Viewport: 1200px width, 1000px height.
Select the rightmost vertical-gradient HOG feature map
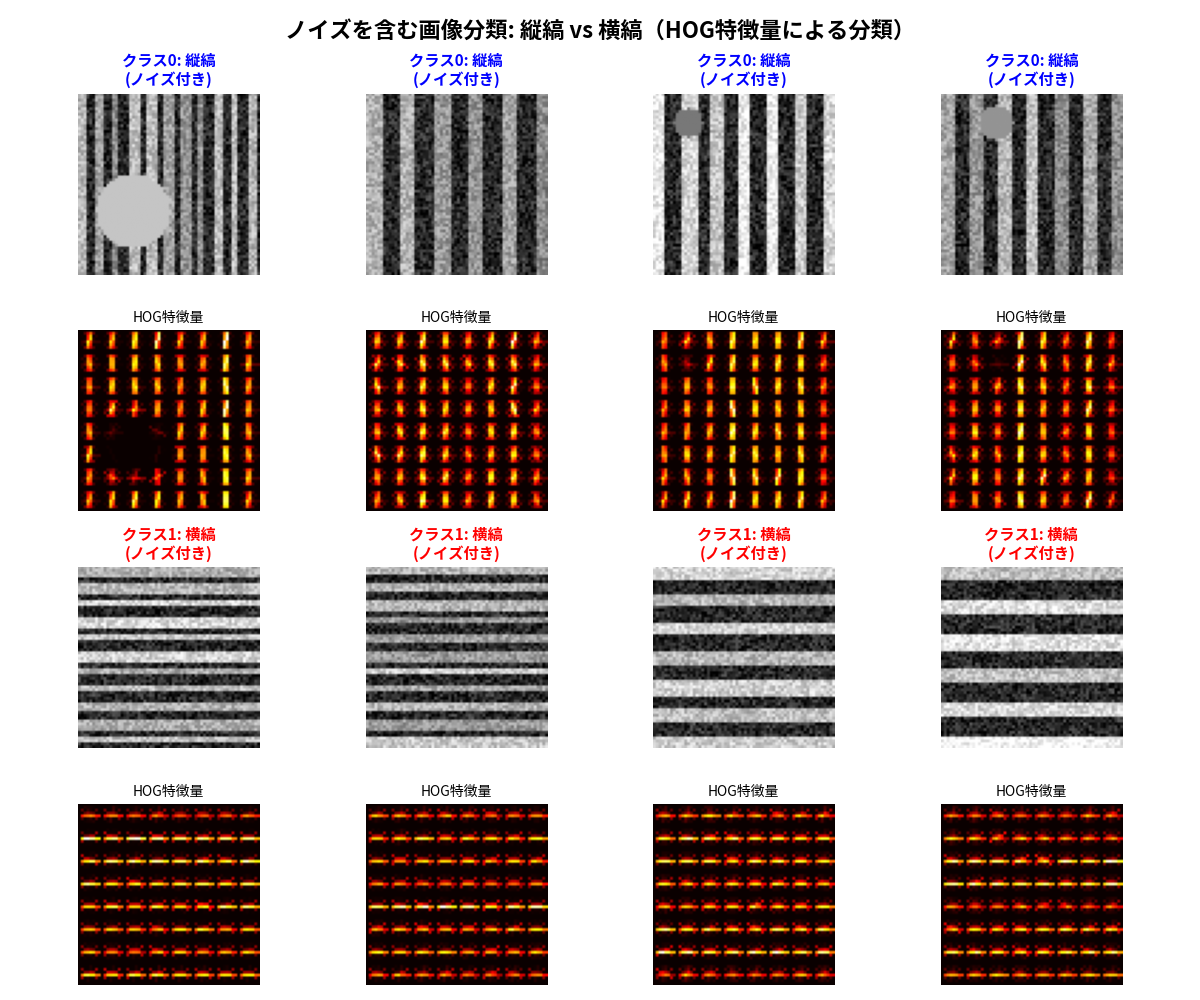(x=1031, y=420)
